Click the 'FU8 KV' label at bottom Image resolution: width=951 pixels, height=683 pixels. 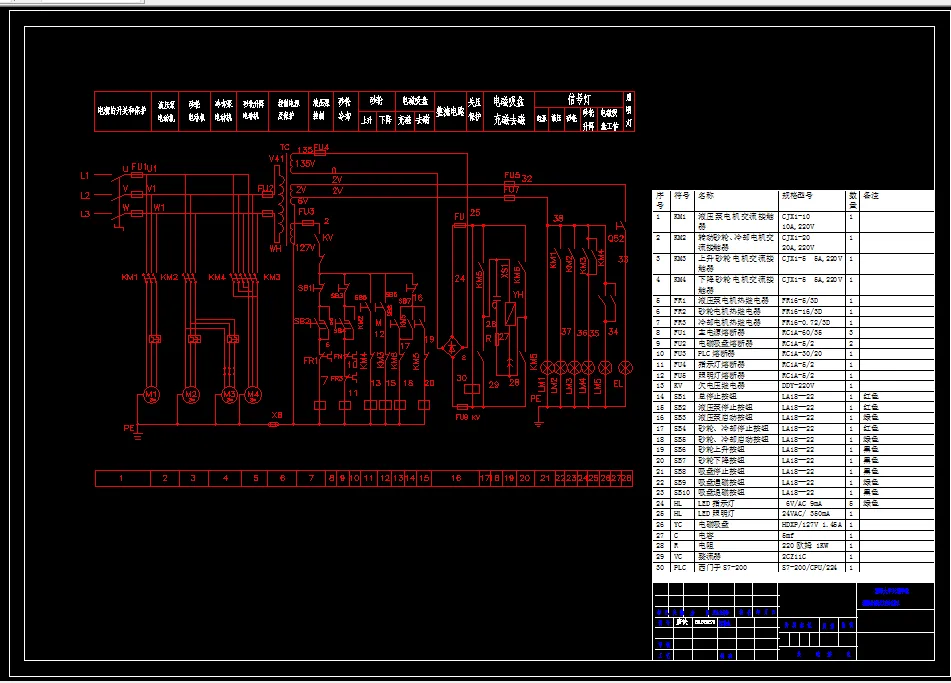(468, 417)
